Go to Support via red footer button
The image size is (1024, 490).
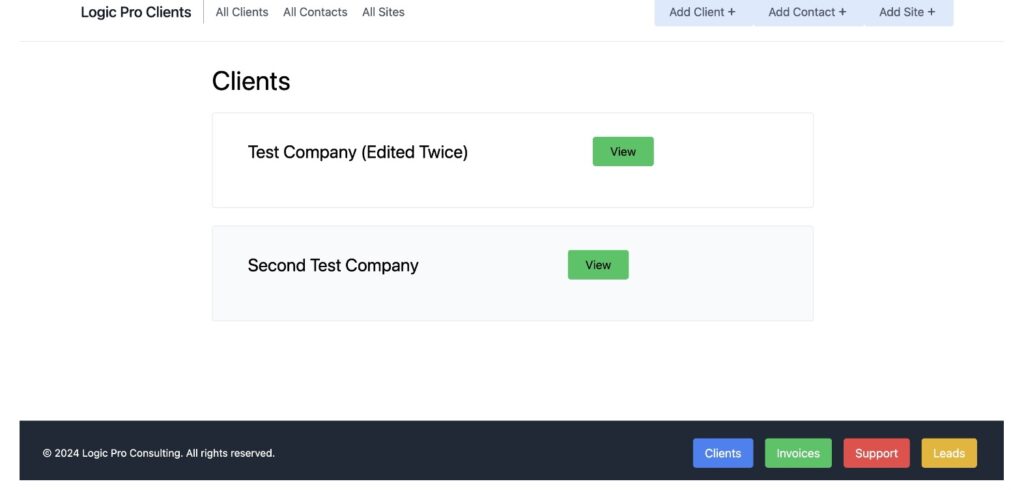pos(876,453)
